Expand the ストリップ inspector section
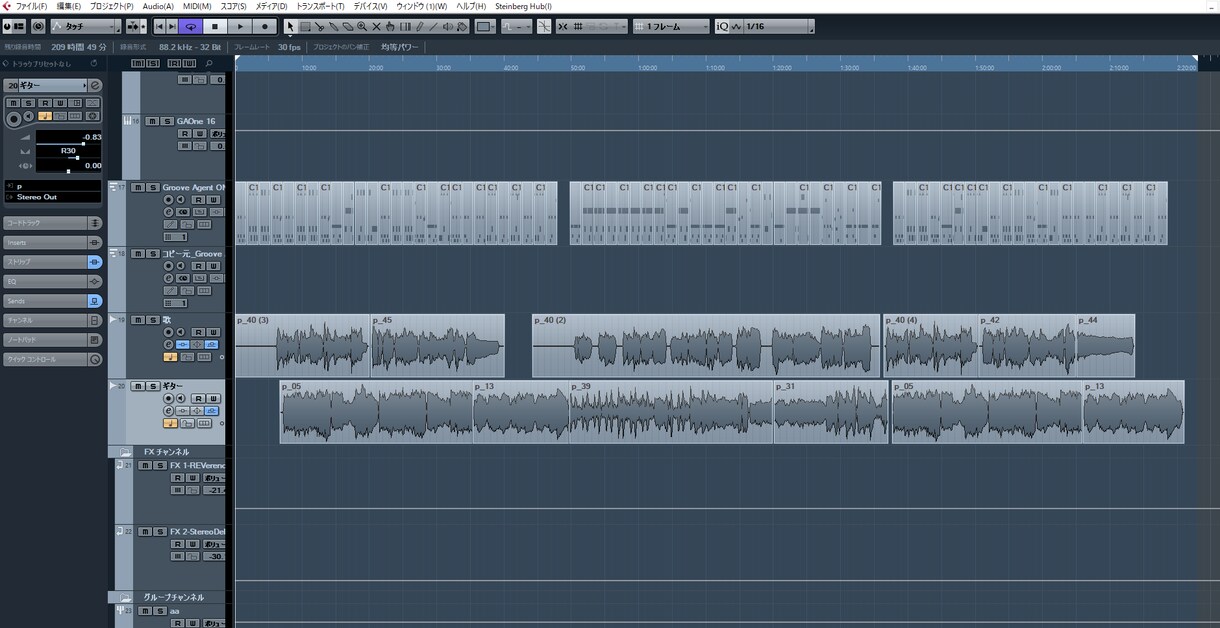The image size is (1220, 628). pyautogui.click(x=52, y=262)
